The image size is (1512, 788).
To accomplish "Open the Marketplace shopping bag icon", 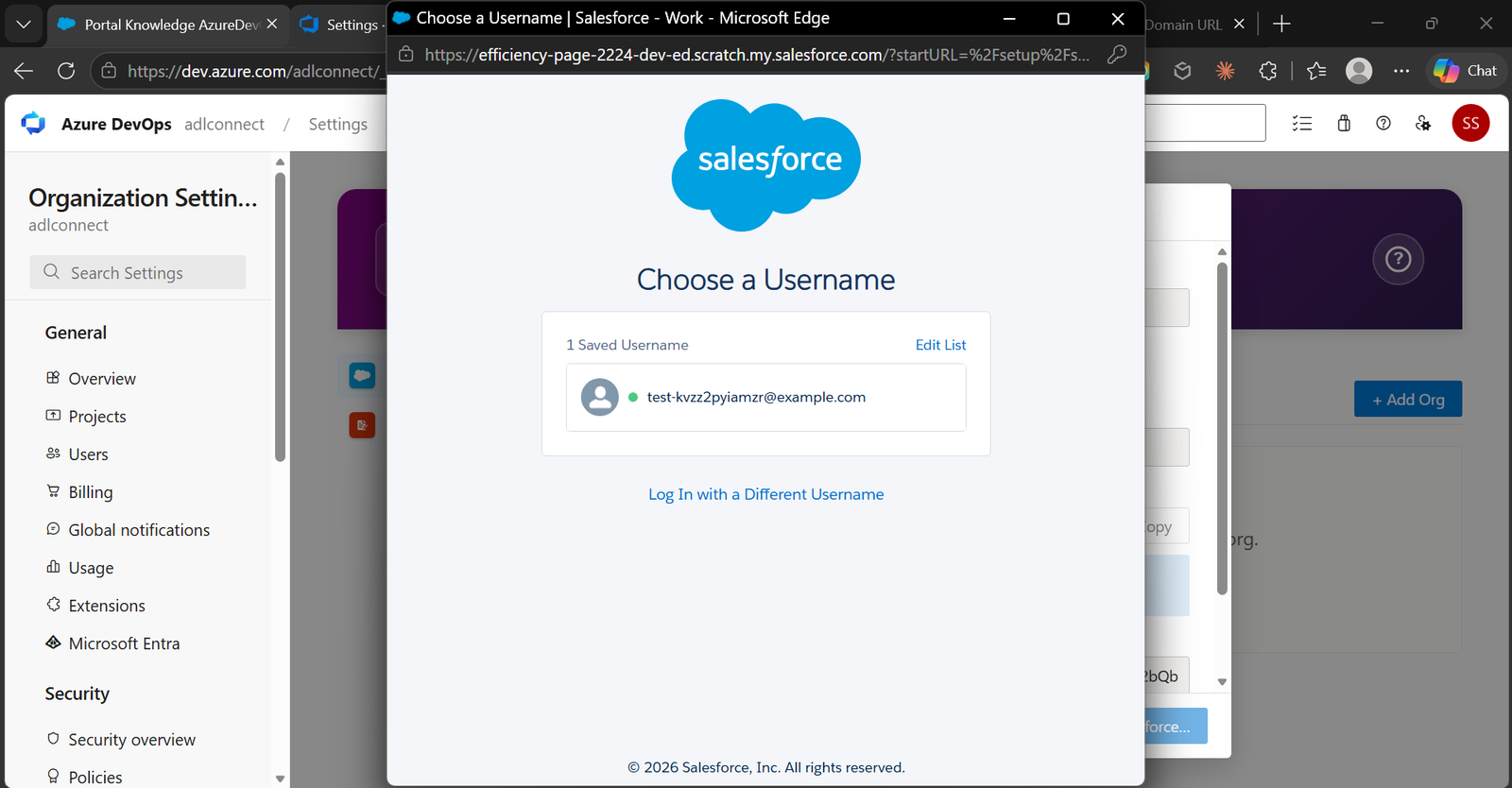I will 1344,123.
